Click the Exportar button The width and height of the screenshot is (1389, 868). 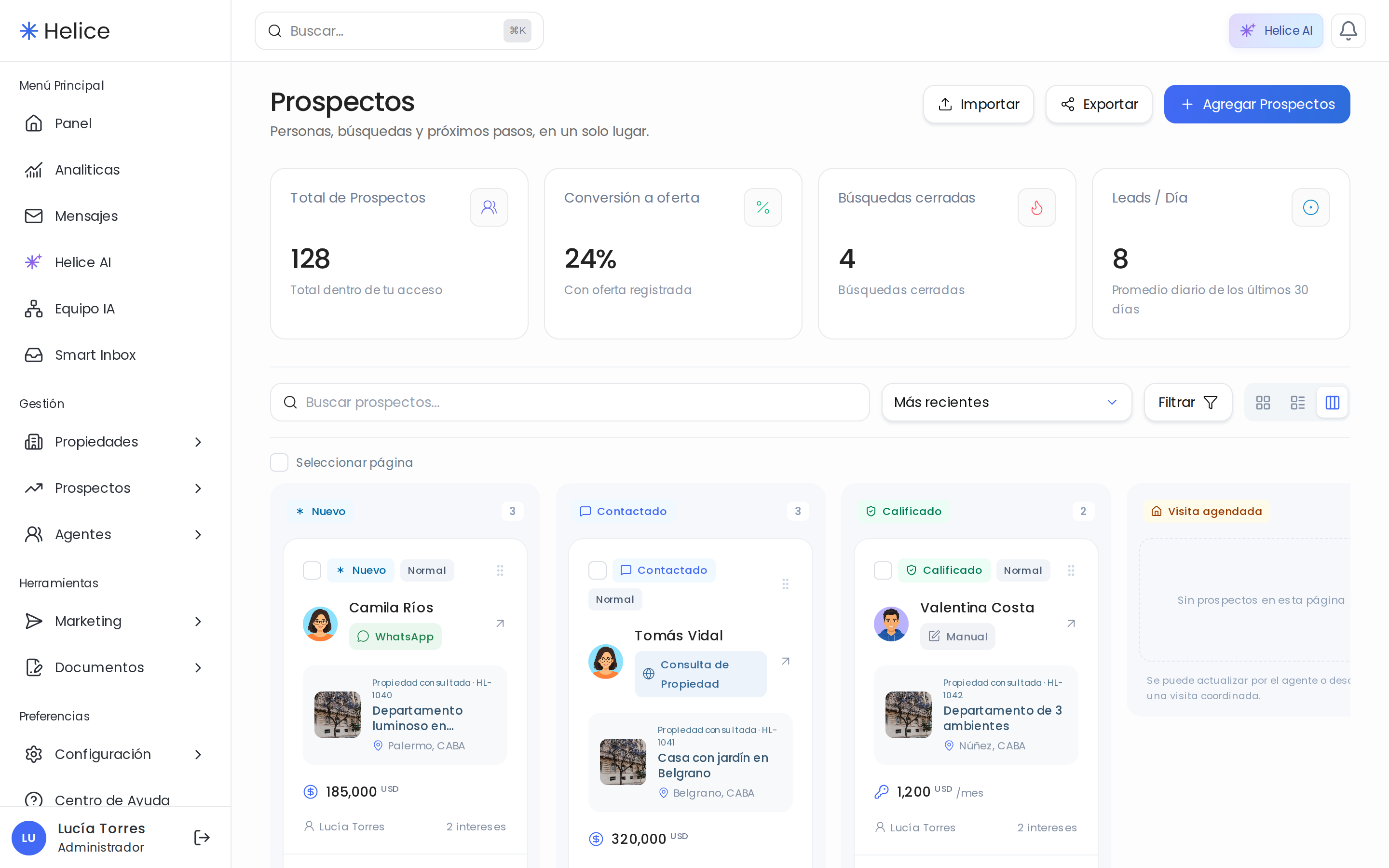pyautogui.click(x=1099, y=104)
